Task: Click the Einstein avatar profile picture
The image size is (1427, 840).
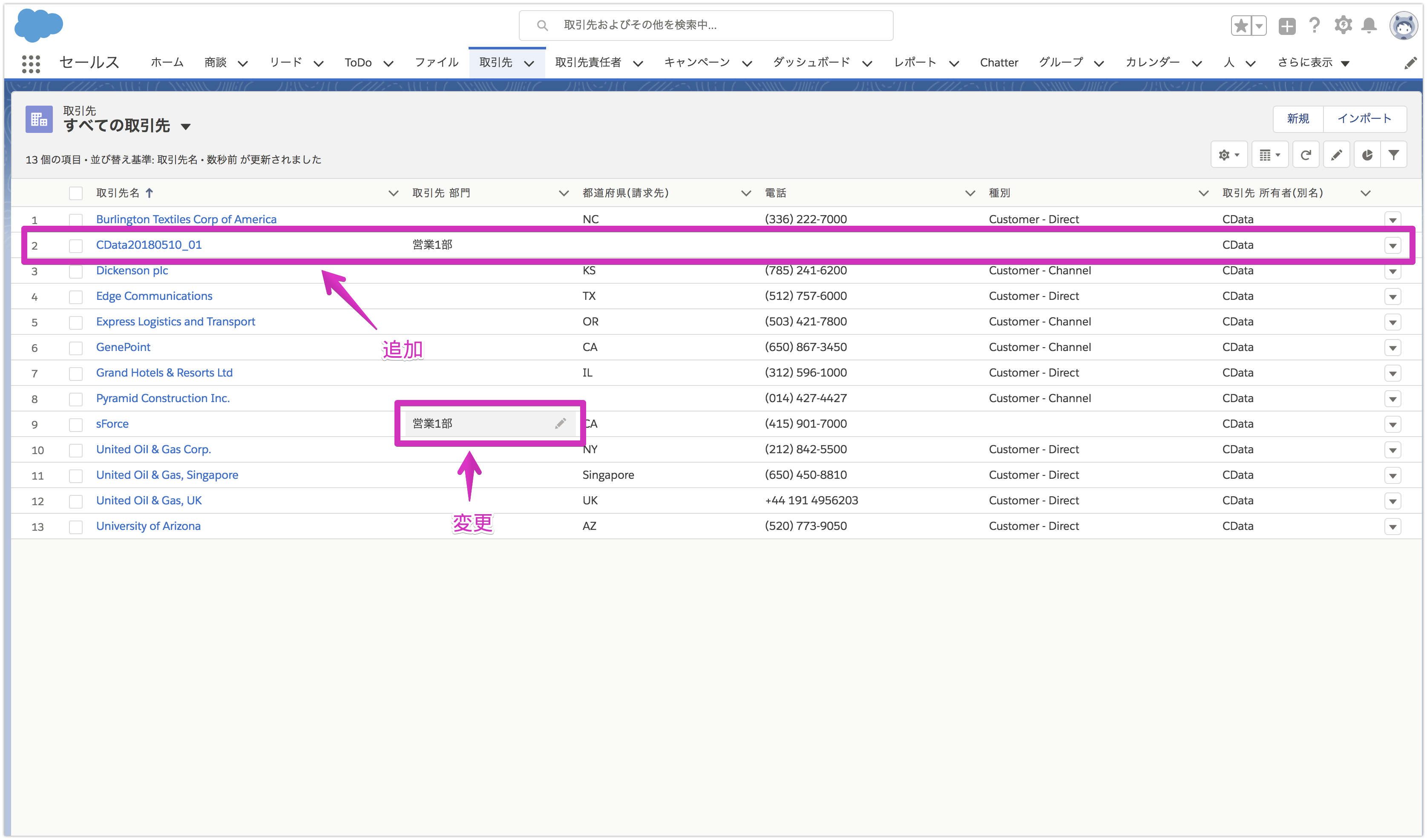Action: click(1403, 26)
